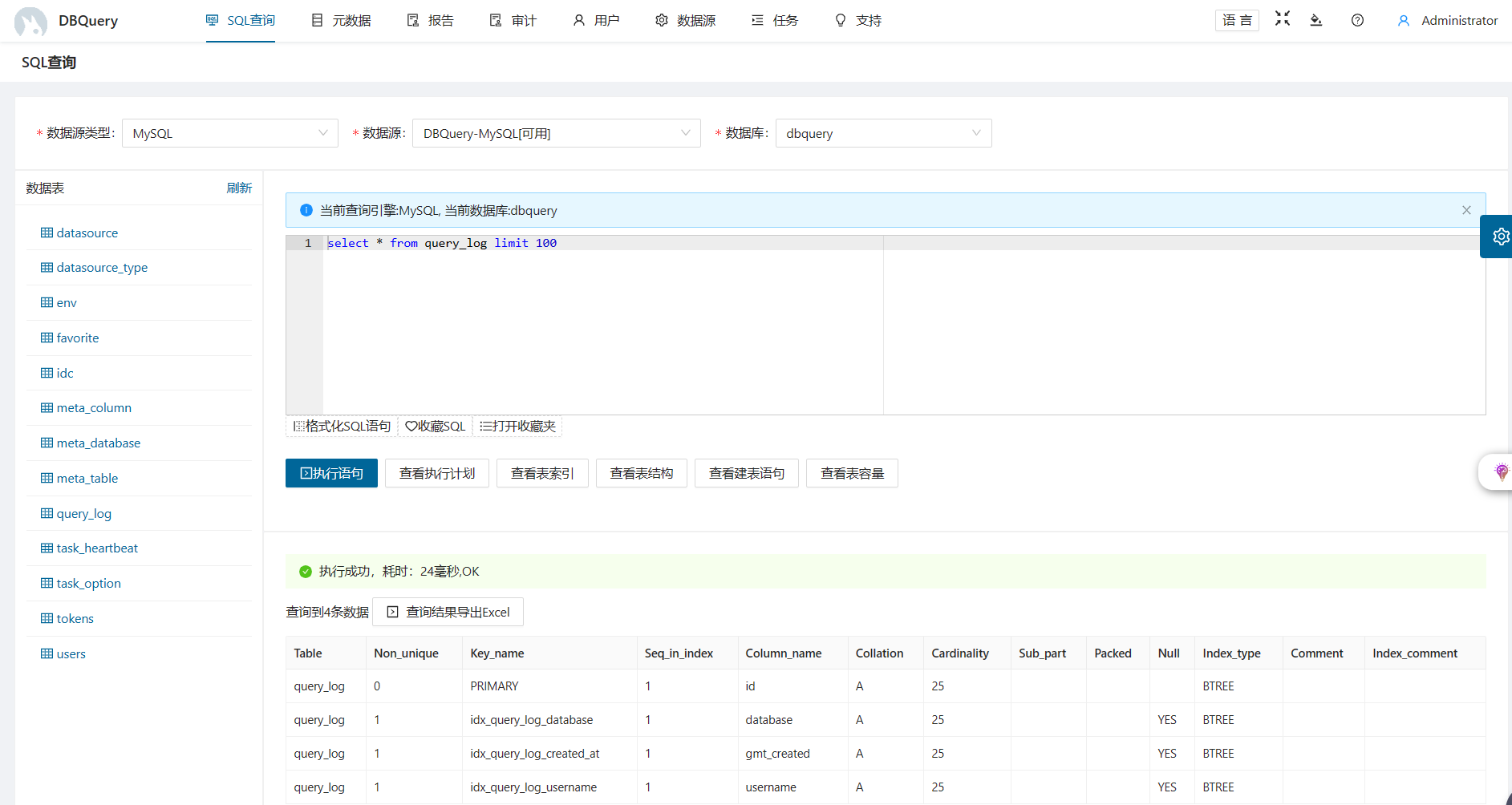Click the 格式化SQL语句 button

pos(342,426)
